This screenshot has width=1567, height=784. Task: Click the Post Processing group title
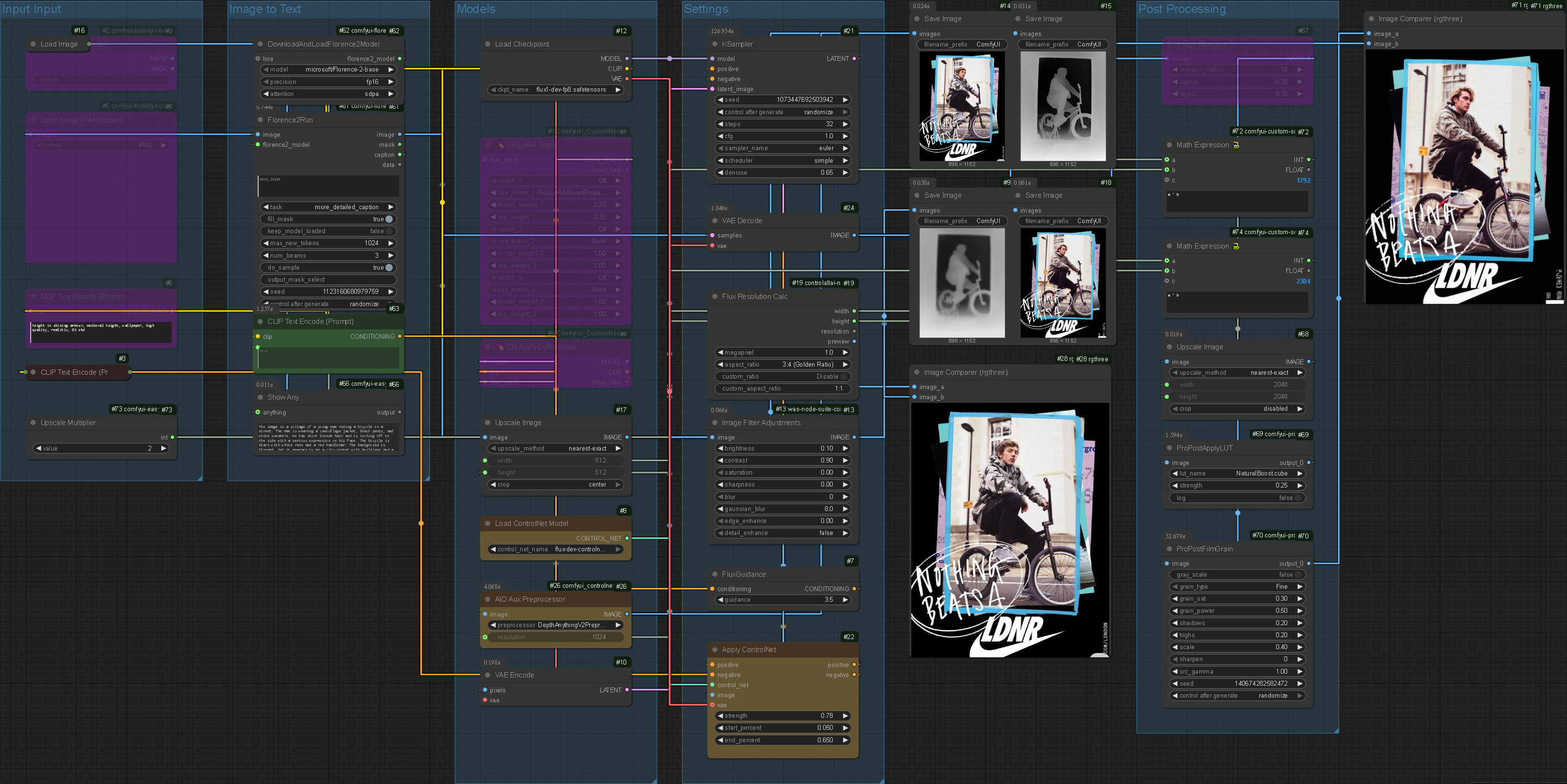point(1182,9)
